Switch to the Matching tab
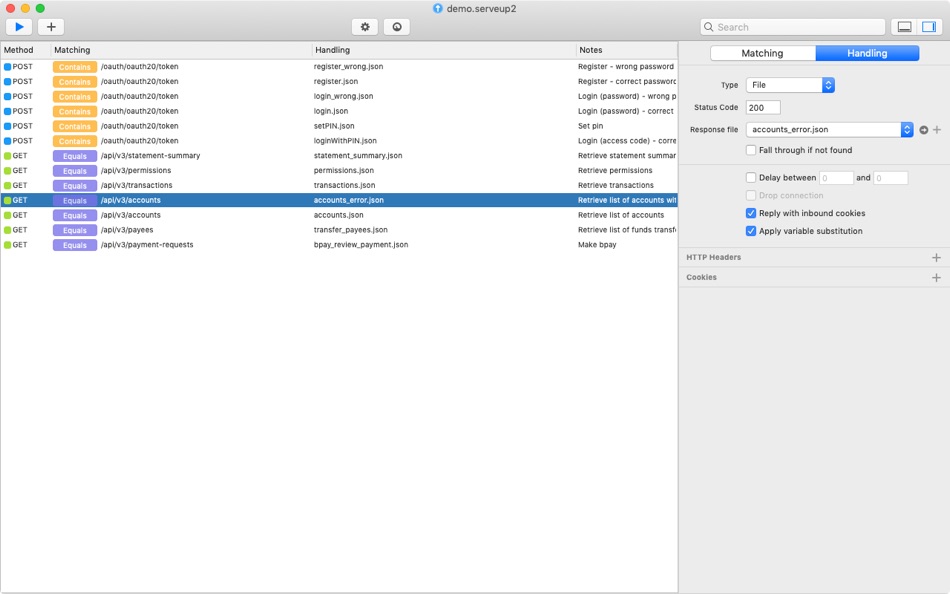Image resolution: width=950 pixels, height=594 pixels. coord(763,53)
